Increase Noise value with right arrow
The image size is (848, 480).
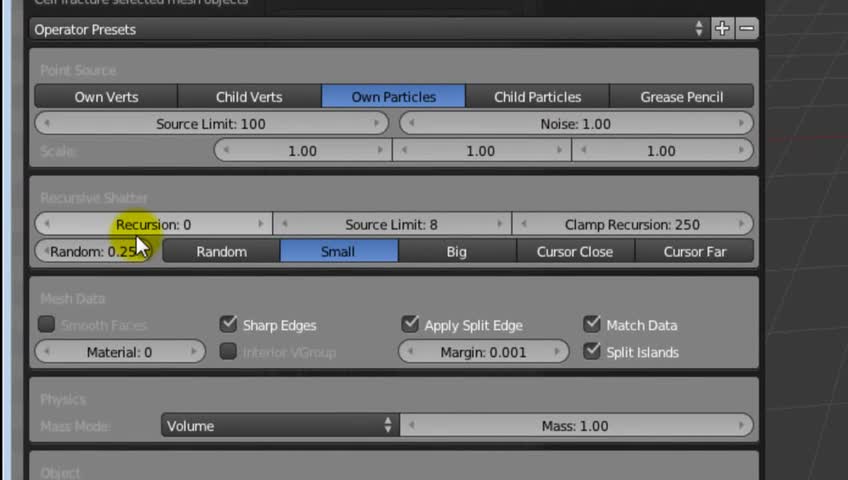741,124
